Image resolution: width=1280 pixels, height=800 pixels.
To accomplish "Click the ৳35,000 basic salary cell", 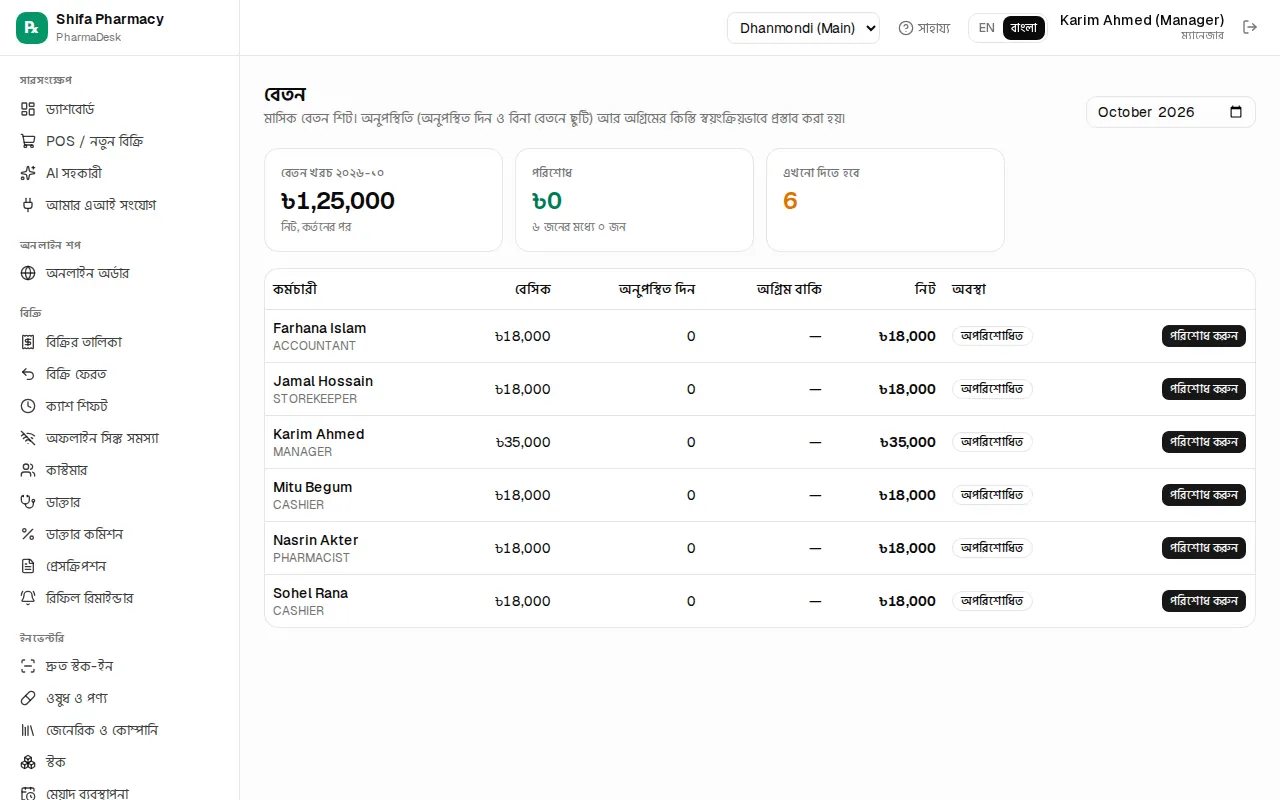I will click(x=523, y=442).
